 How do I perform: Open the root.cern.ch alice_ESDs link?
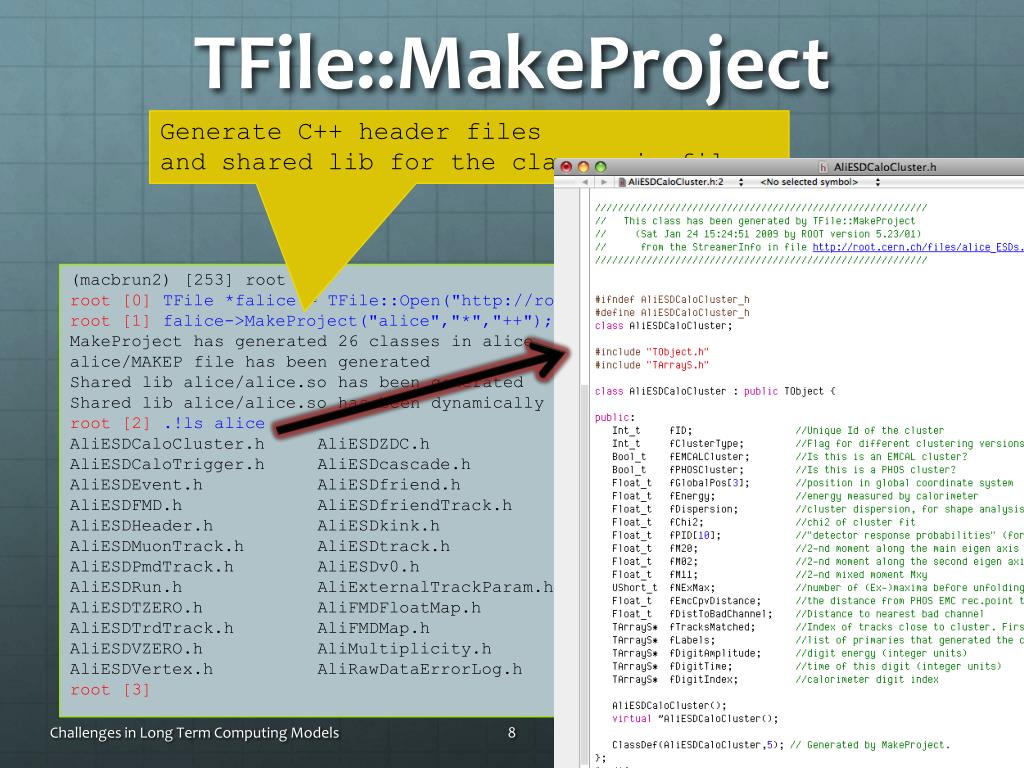918,248
